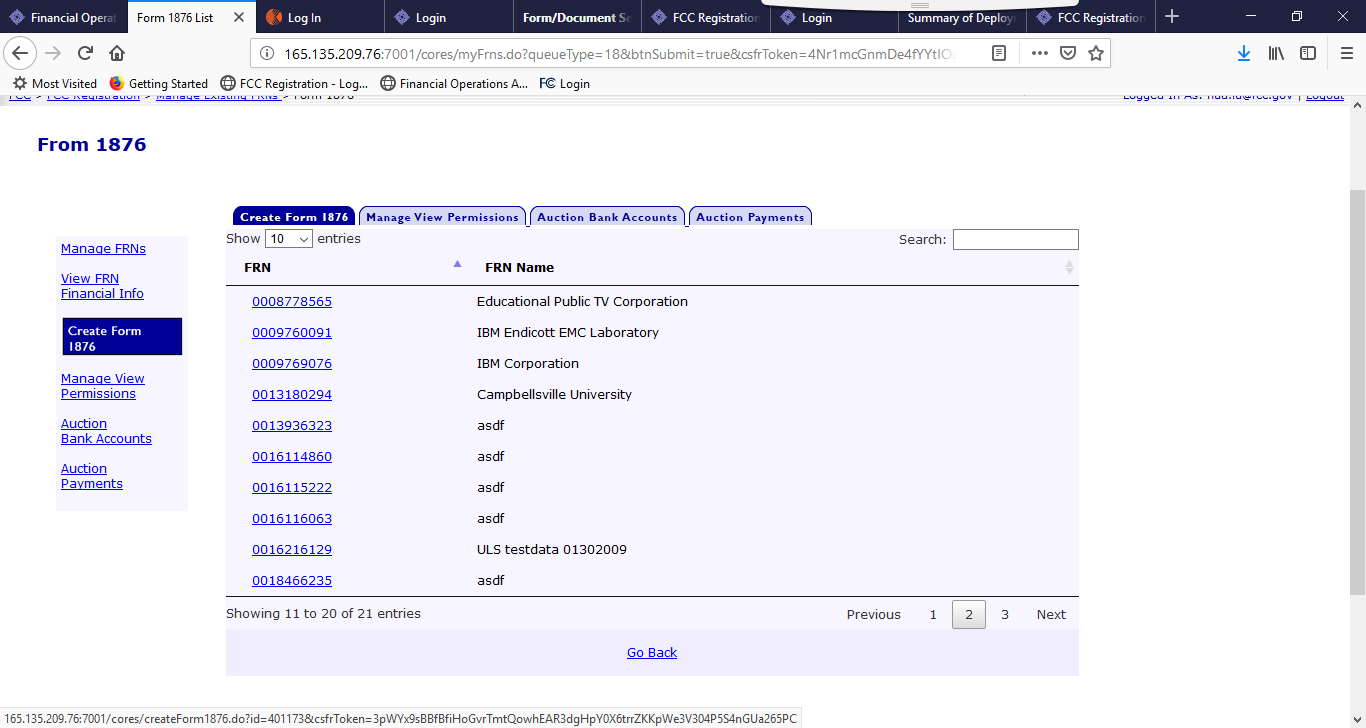Close the Form 1876 List tab
This screenshot has height=728, width=1366.
238,17
